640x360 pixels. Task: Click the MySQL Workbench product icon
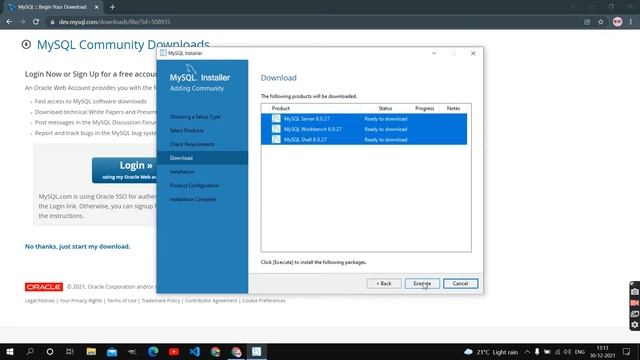pos(276,129)
